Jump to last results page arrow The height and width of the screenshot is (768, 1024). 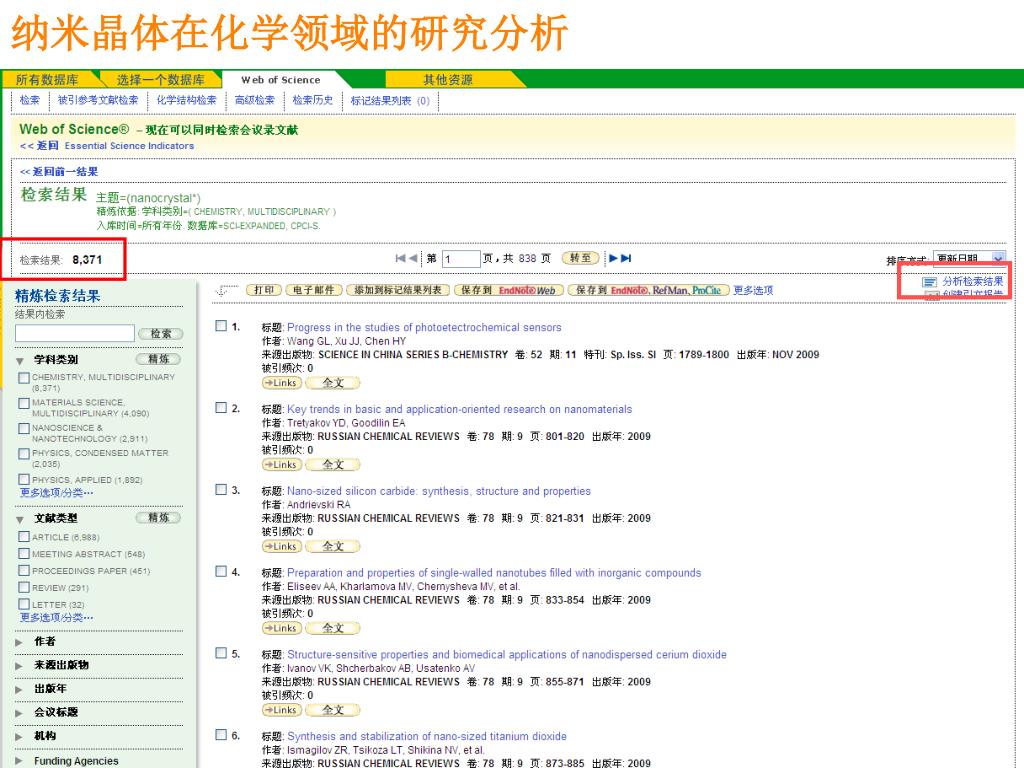click(x=626, y=259)
